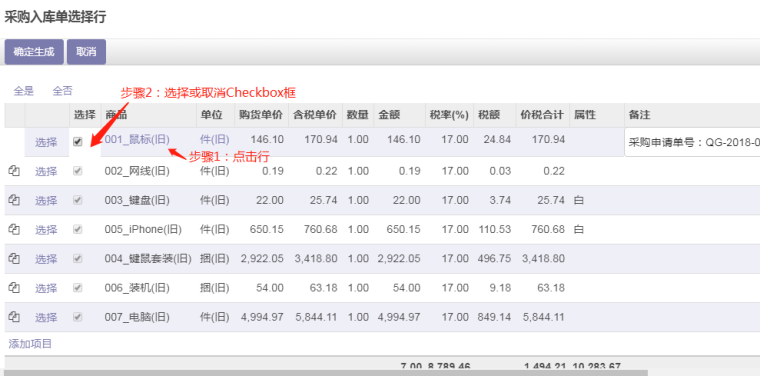Image resolution: width=760 pixels, height=376 pixels.
Task: Click the 146.10 purchase price cell
Action: [x=267, y=140]
